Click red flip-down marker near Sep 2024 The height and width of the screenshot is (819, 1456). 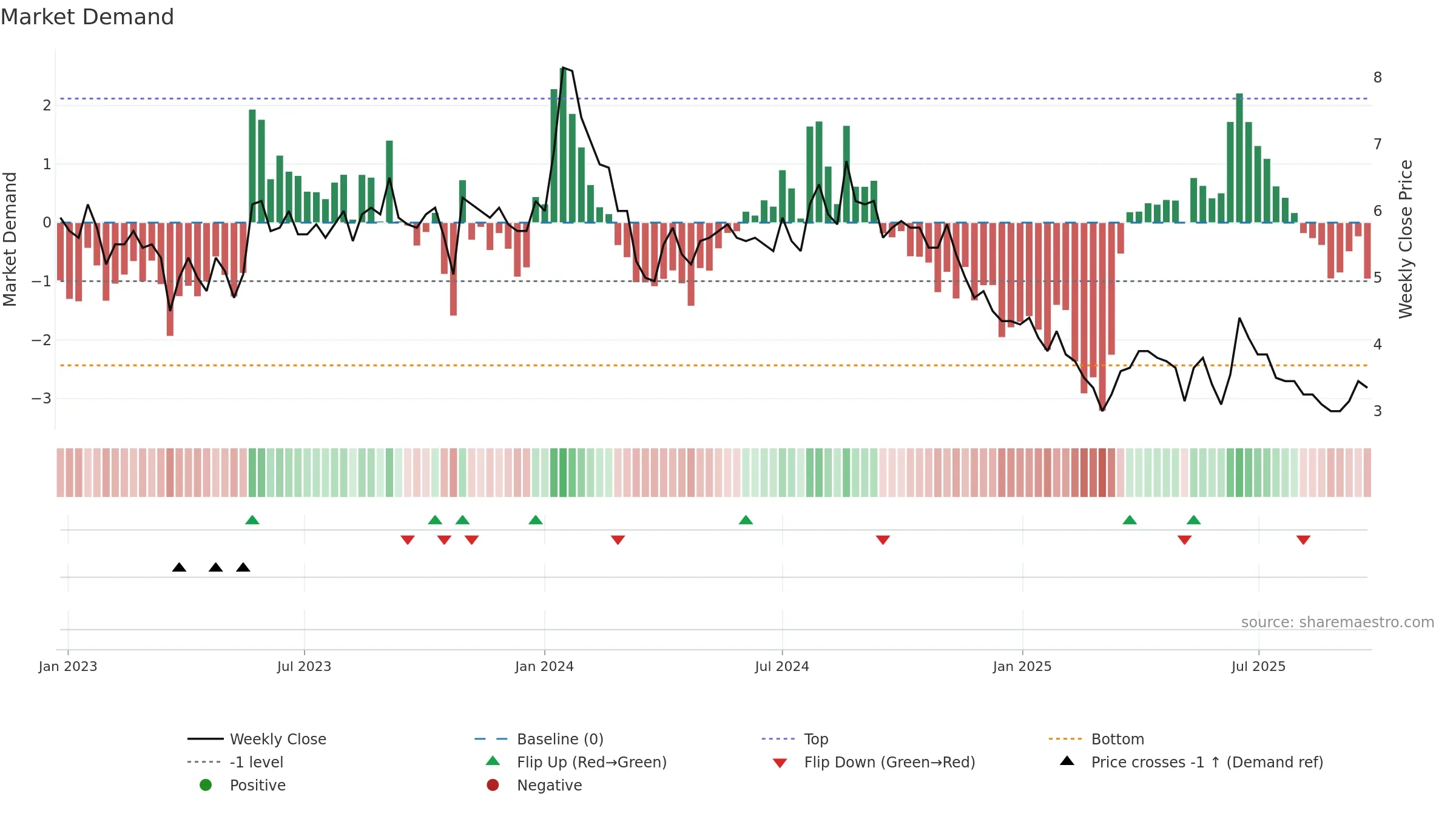tap(883, 540)
